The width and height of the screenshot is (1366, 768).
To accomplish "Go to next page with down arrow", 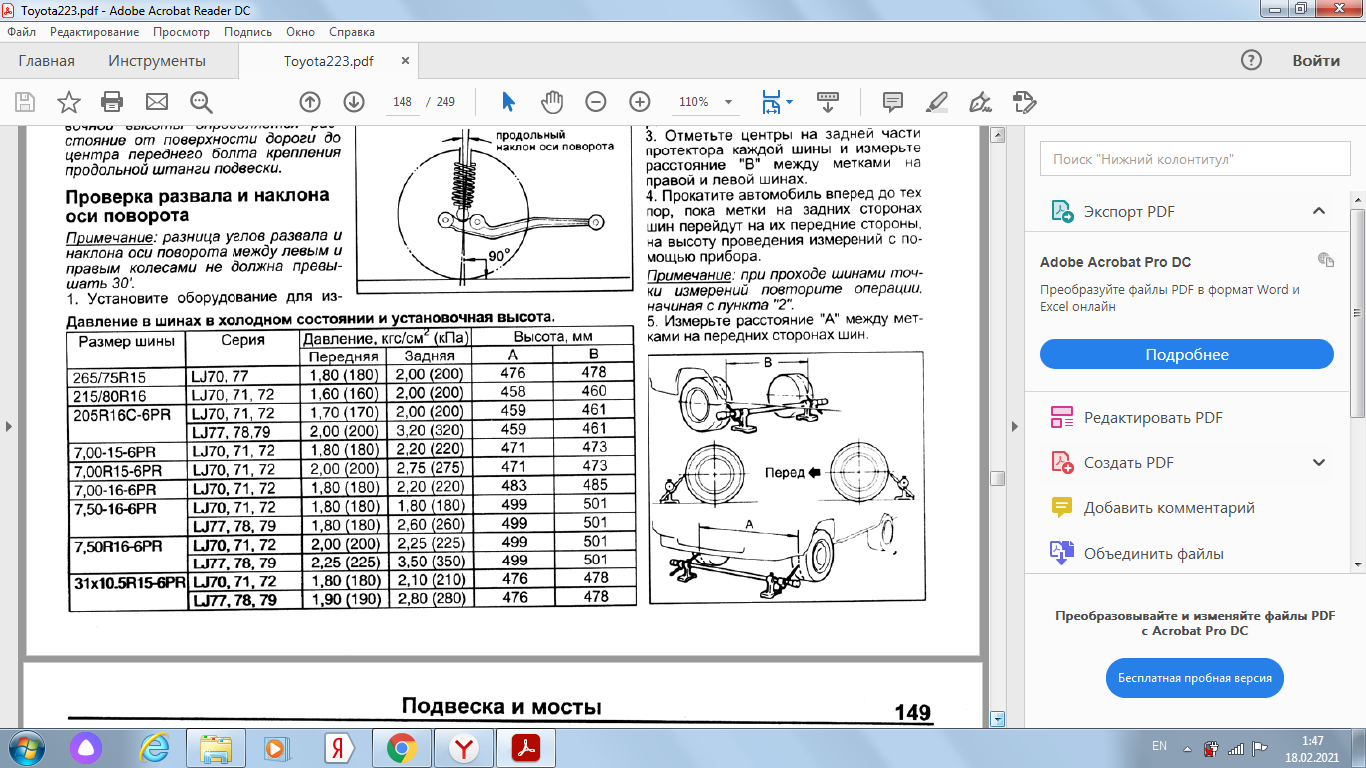I will 354,102.
